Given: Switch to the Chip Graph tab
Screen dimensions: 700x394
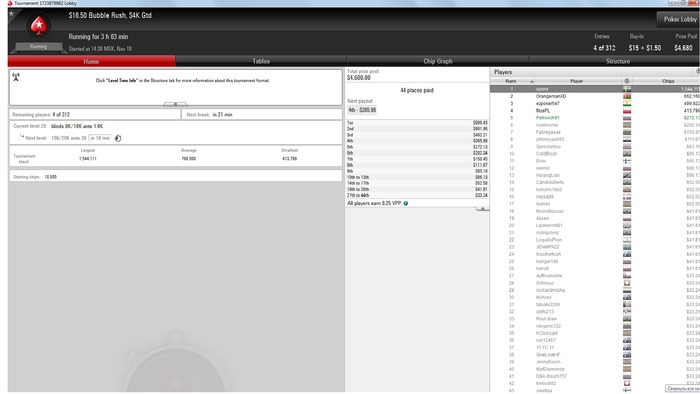Looking at the screenshot, I should pos(438,61).
